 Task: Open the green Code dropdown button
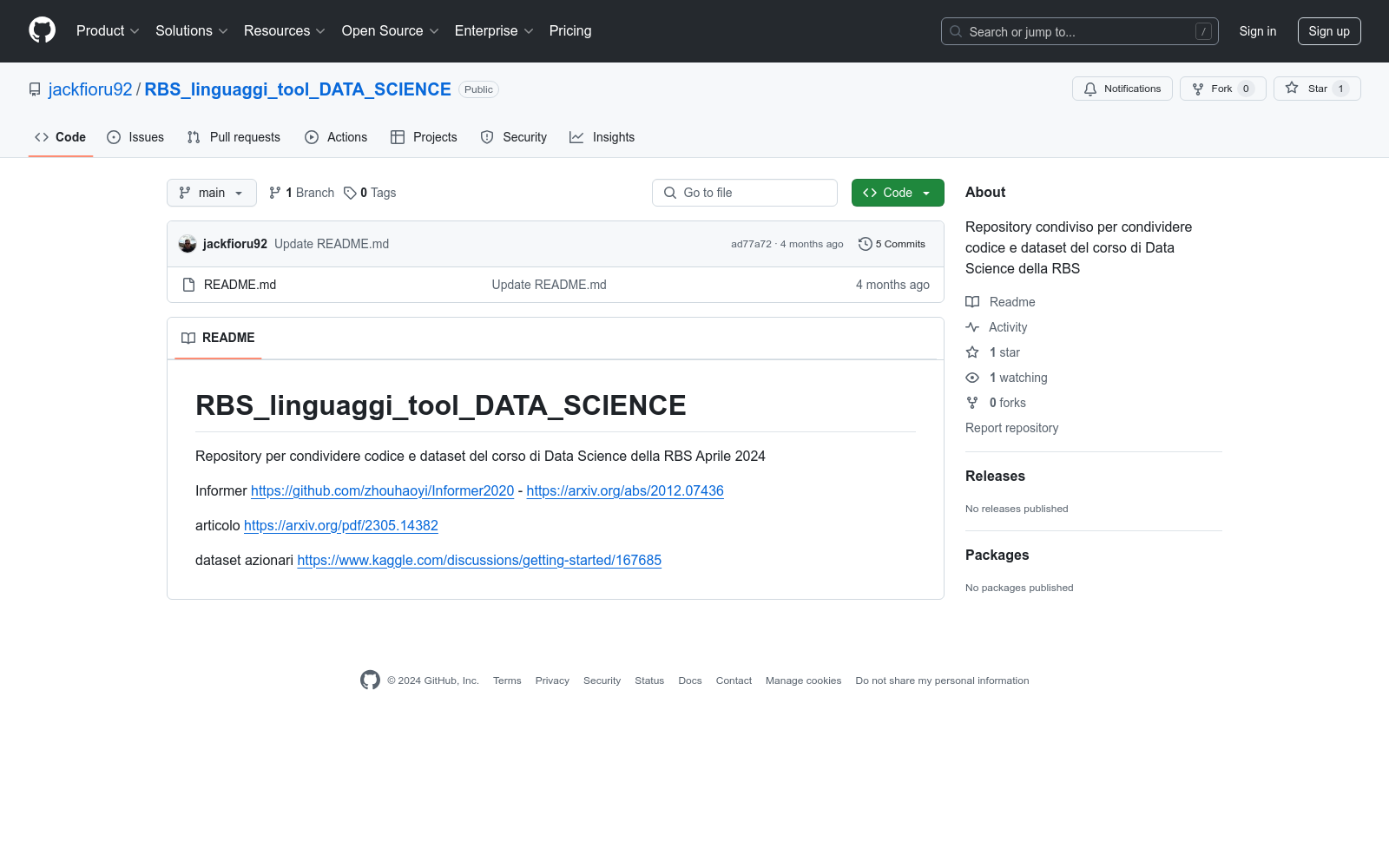pos(898,193)
